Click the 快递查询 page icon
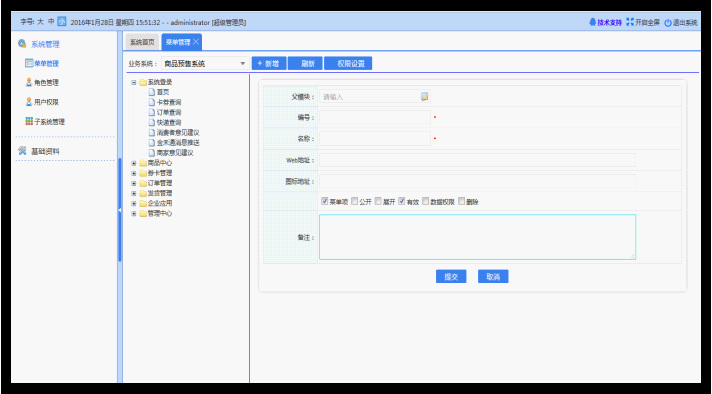The image size is (712, 394). [152, 123]
